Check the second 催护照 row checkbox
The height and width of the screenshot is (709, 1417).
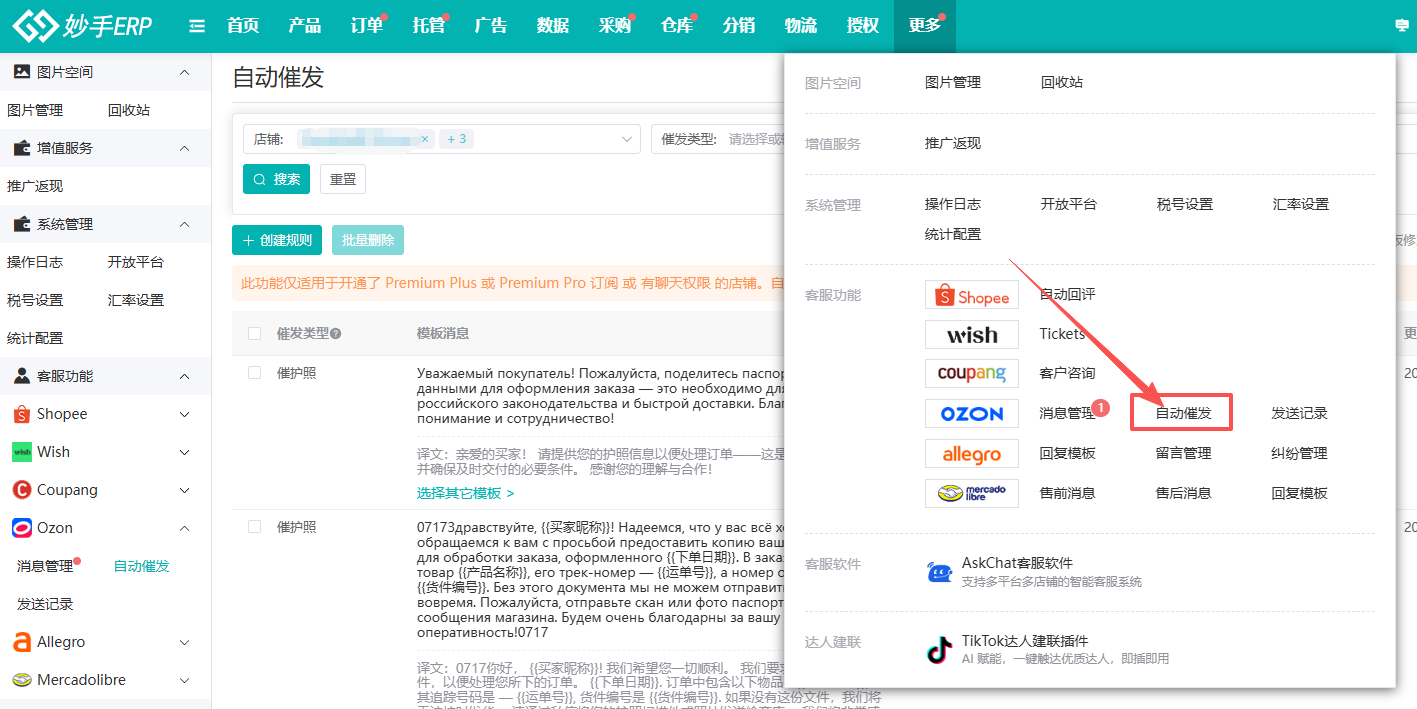254,526
